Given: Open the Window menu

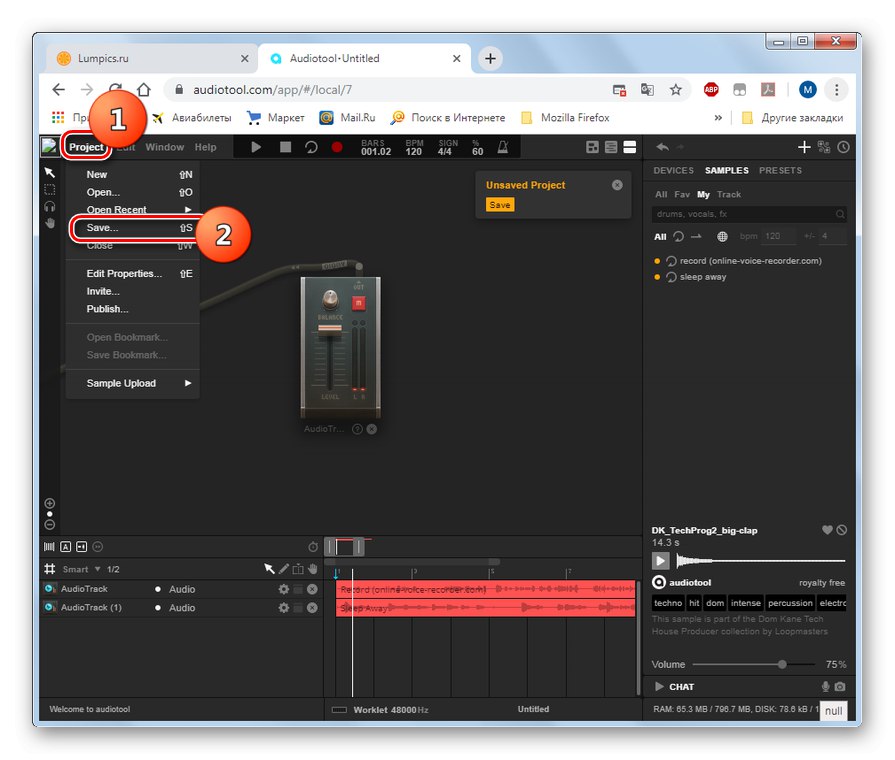Looking at the screenshot, I should [x=164, y=147].
